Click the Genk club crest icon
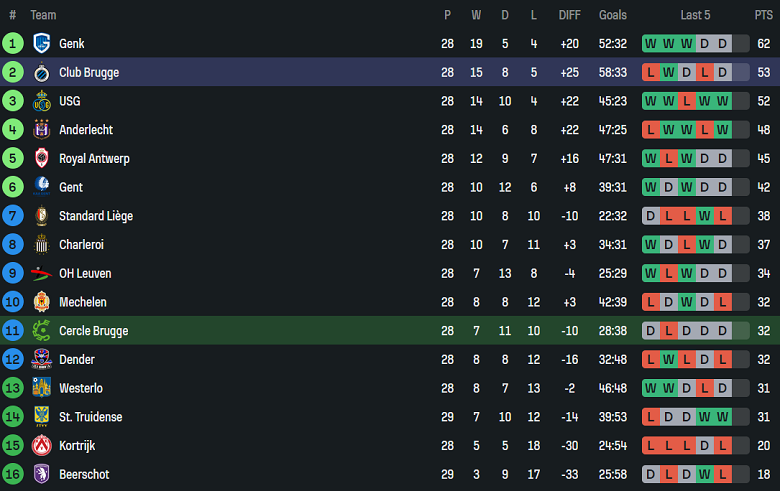Image resolution: width=780 pixels, height=491 pixels. [x=42, y=44]
